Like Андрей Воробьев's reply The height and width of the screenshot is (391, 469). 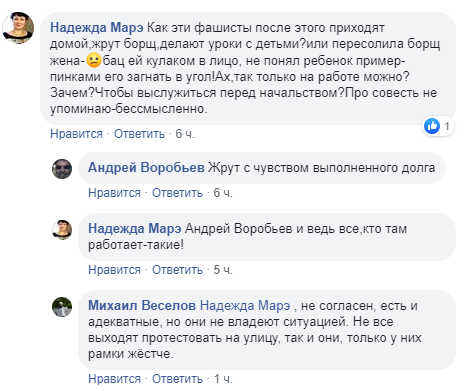coord(114,193)
